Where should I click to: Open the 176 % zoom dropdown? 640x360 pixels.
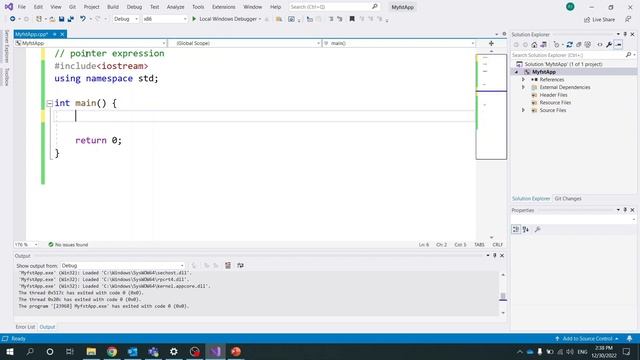[x=26, y=245]
